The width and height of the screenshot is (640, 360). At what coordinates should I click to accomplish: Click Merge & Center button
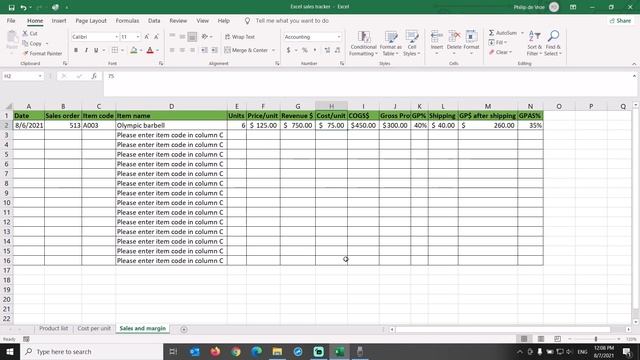[x=246, y=50]
